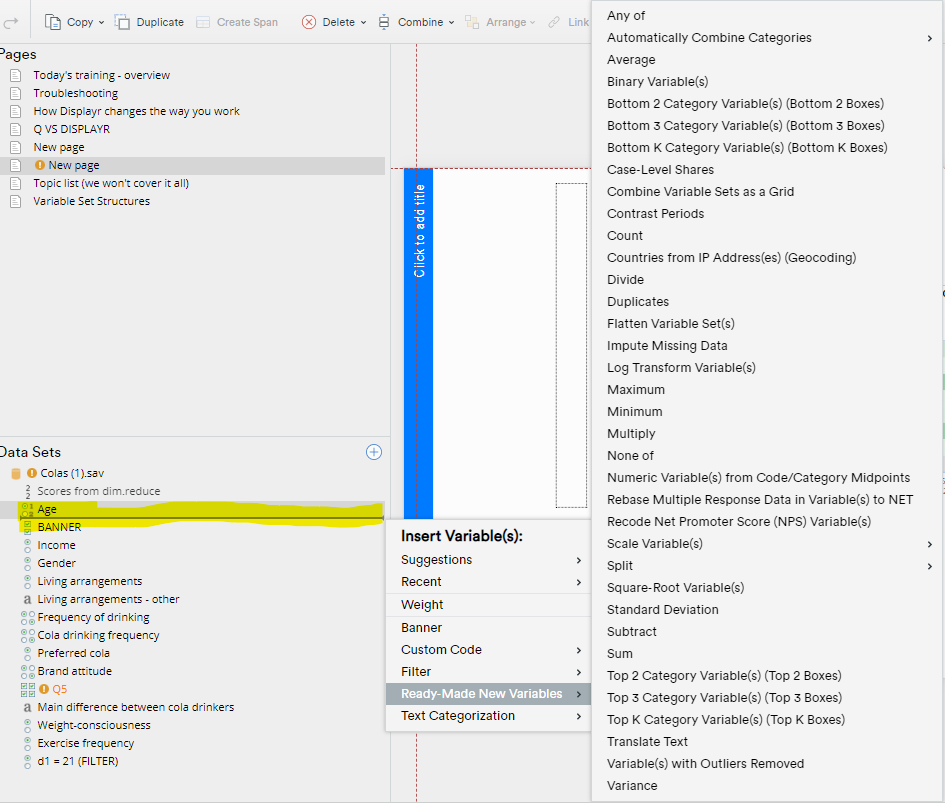This screenshot has height=806, width=945.
Task: Click the Colas (1).sav database icon
Action: [16, 474]
